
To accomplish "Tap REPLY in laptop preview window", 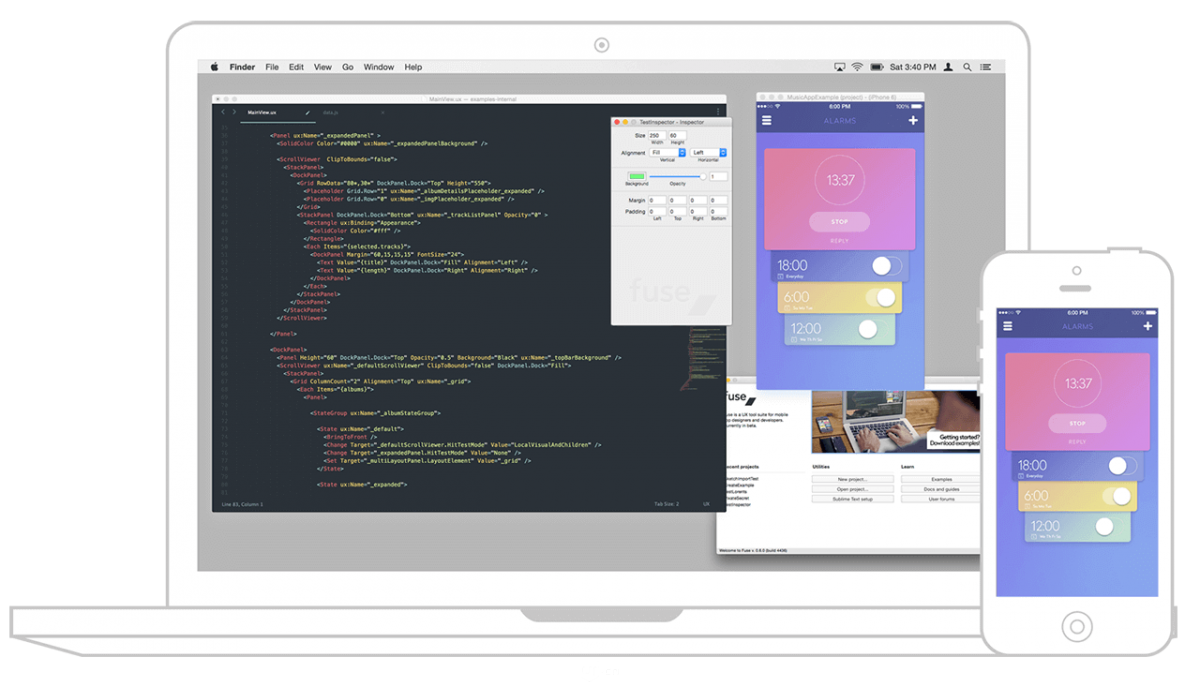I will pyautogui.click(x=840, y=241).
